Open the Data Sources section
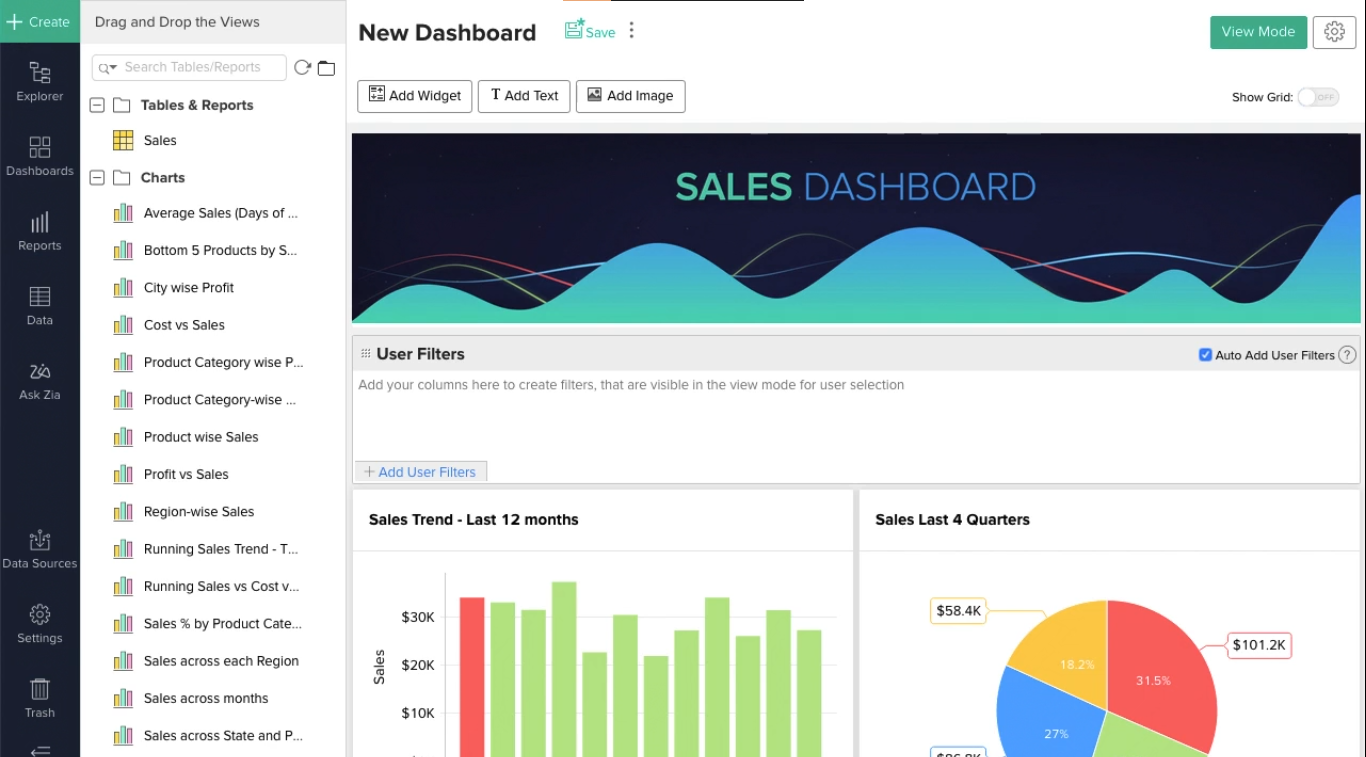This screenshot has width=1366, height=757. tap(40, 548)
